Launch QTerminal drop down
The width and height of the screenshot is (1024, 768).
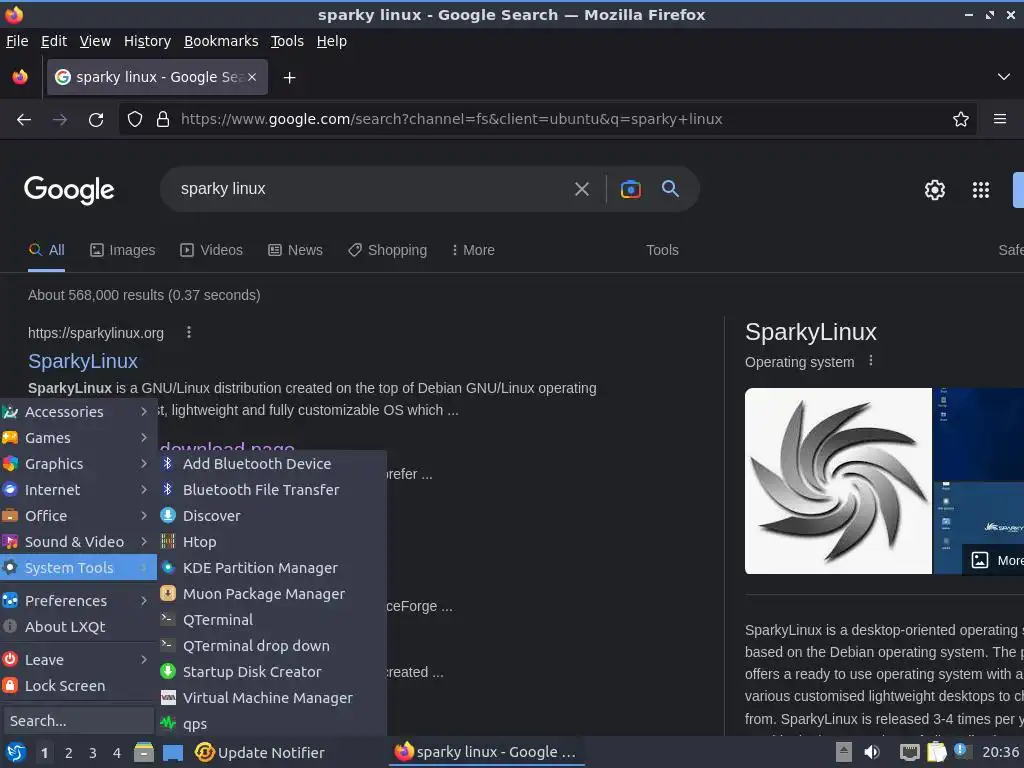pos(272,646)
